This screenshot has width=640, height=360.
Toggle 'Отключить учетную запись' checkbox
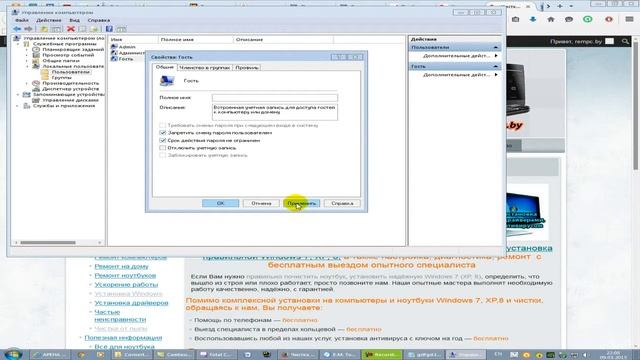(x=162, y=148)
